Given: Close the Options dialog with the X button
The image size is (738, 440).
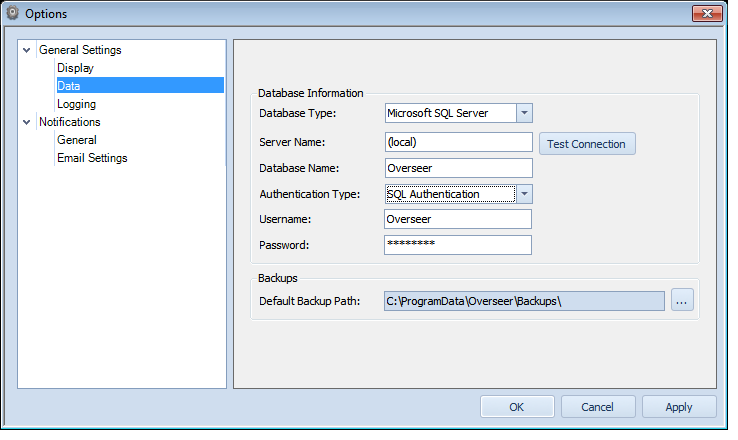Looking at the screenshot, I should 707,14.
